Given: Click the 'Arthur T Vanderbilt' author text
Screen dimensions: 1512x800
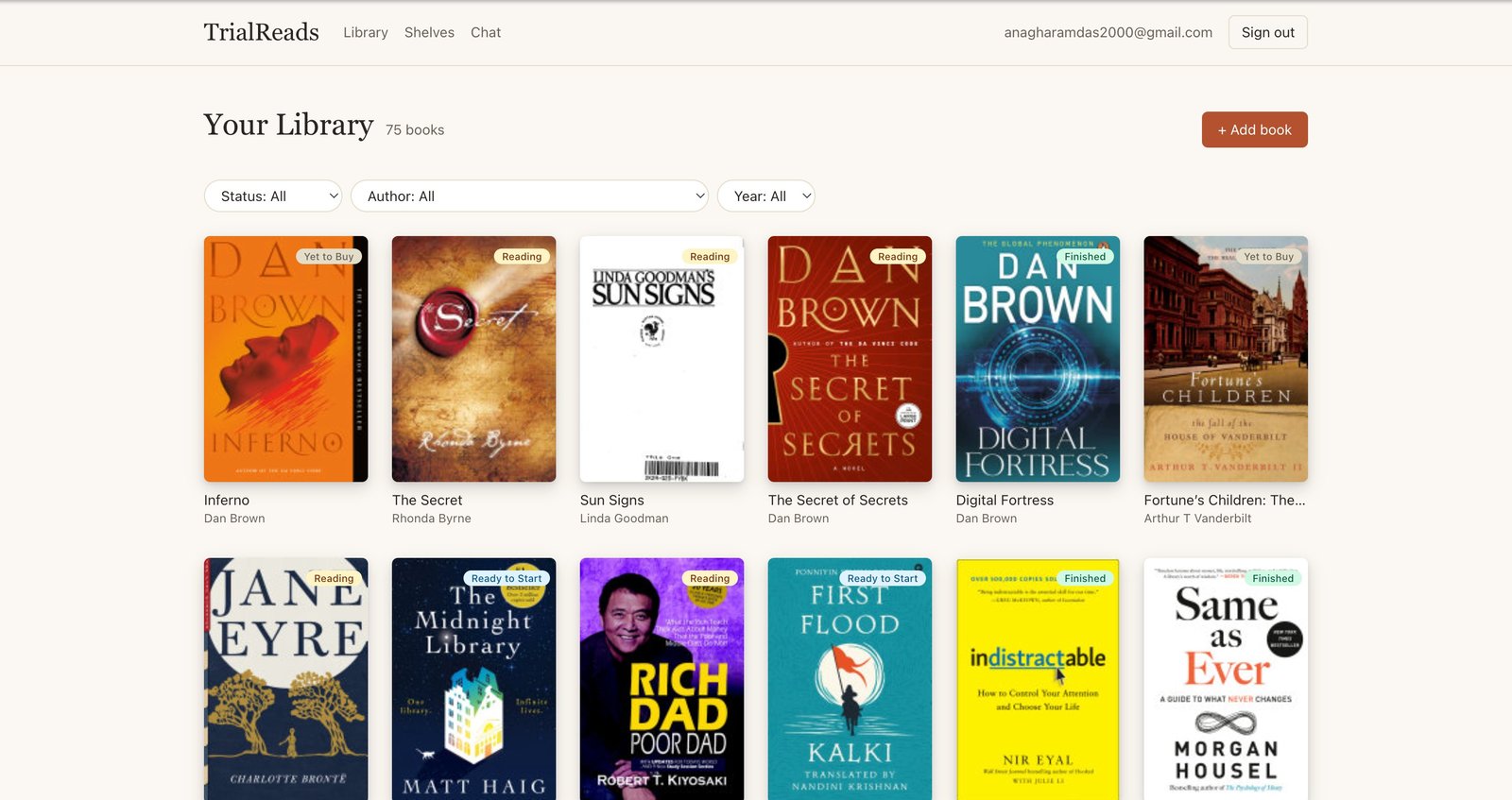Looking at the screenshot, I should 1197,519.
